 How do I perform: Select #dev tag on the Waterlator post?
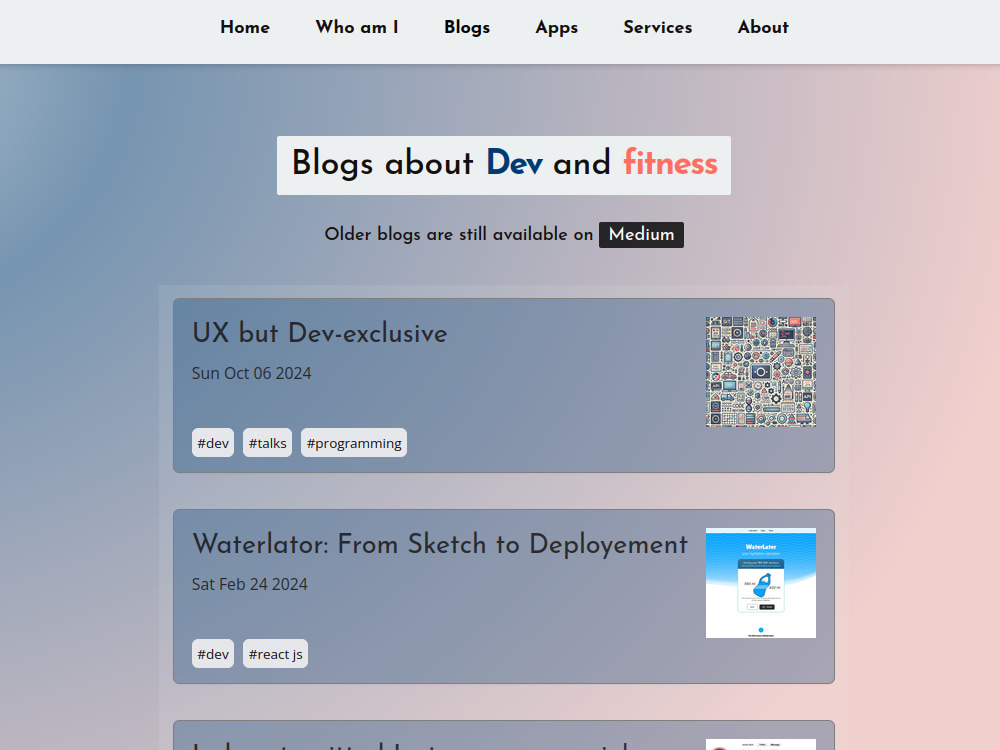tap(213, 654)
